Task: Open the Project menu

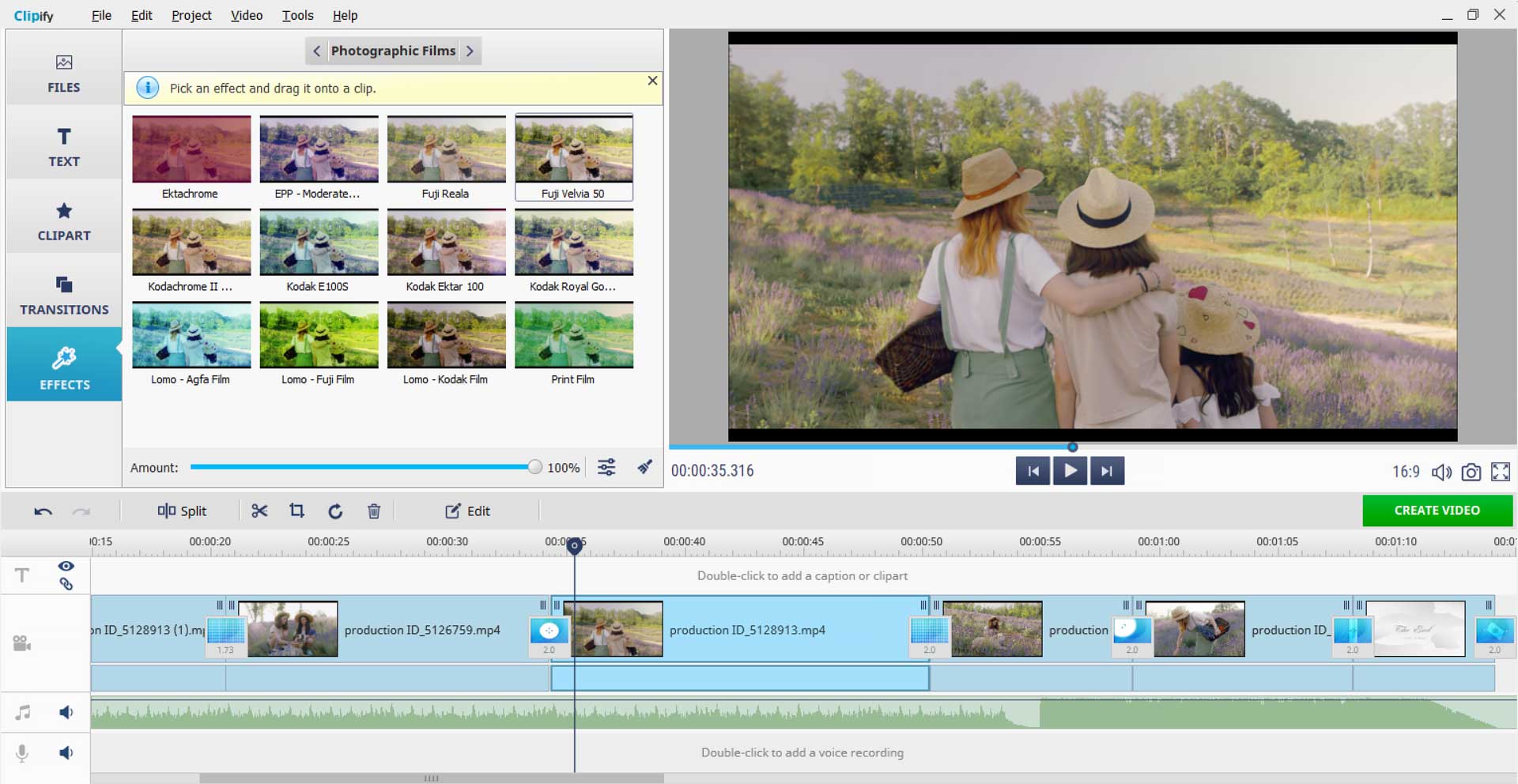Action: point(191,15)
